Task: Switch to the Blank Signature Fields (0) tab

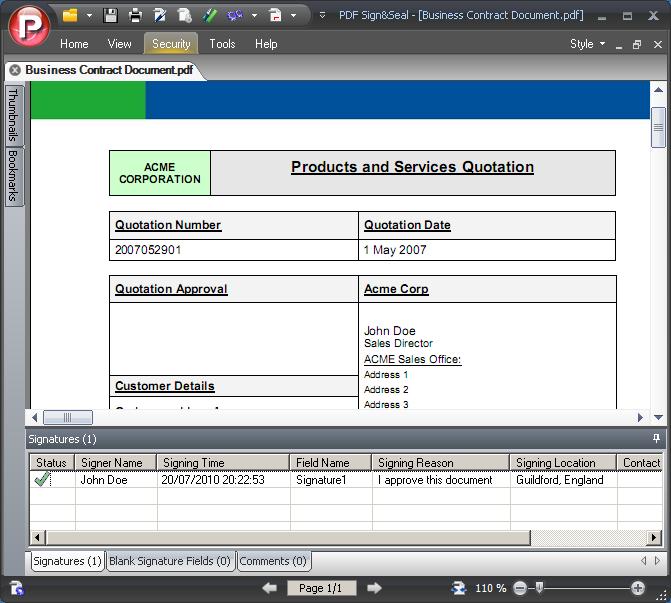Action: pos(170,561)
